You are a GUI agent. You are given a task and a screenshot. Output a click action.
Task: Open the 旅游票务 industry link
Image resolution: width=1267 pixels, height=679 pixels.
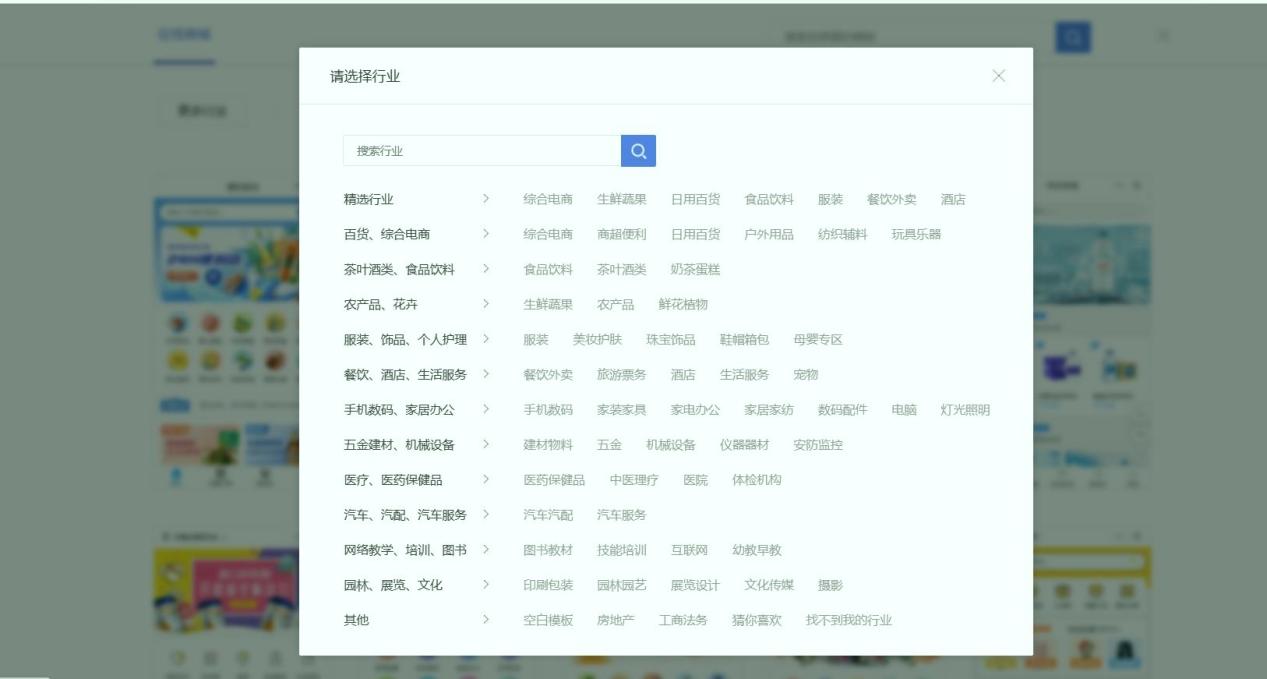point(622,374)
